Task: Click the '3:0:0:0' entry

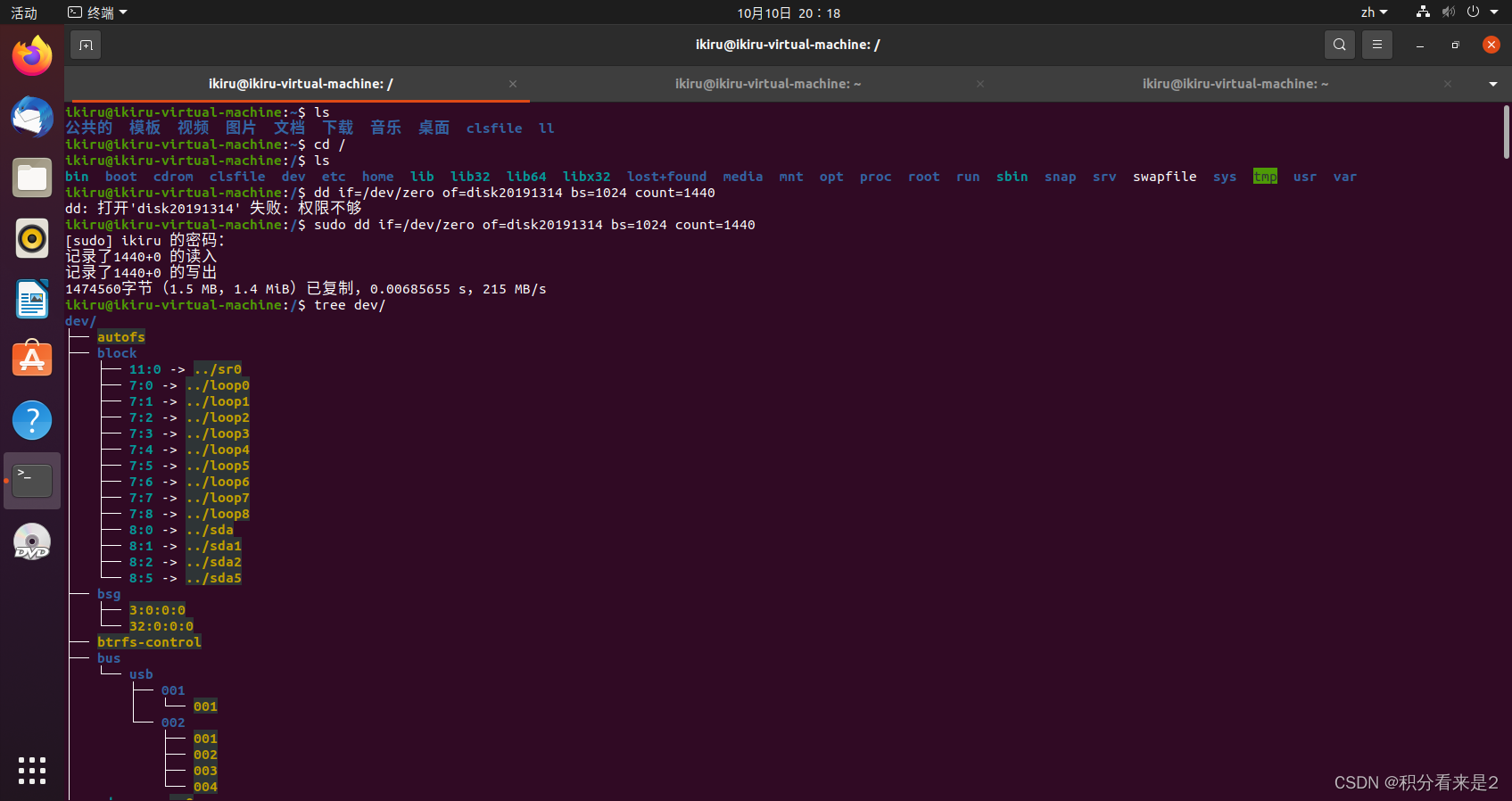Action: pos(158,610)
